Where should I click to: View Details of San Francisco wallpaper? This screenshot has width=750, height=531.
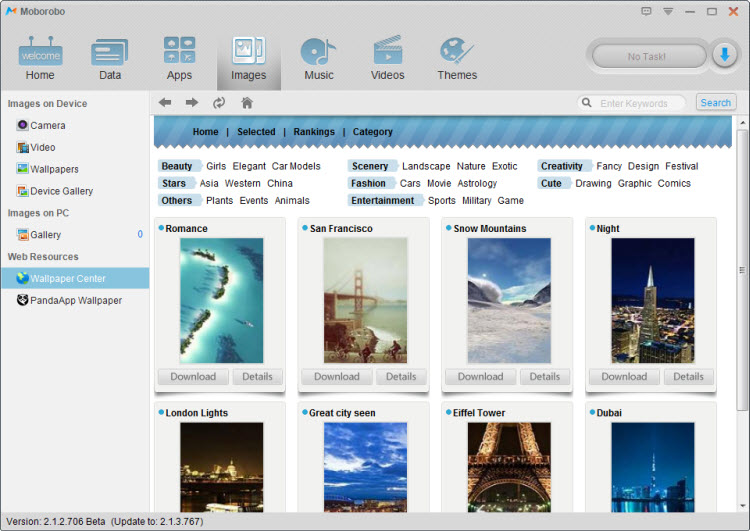pyautogui.click(x=401, y=376)
